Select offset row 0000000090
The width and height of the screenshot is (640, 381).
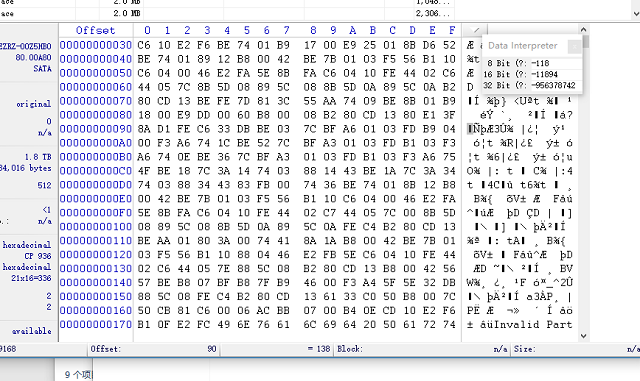click(x=96, y=129)
